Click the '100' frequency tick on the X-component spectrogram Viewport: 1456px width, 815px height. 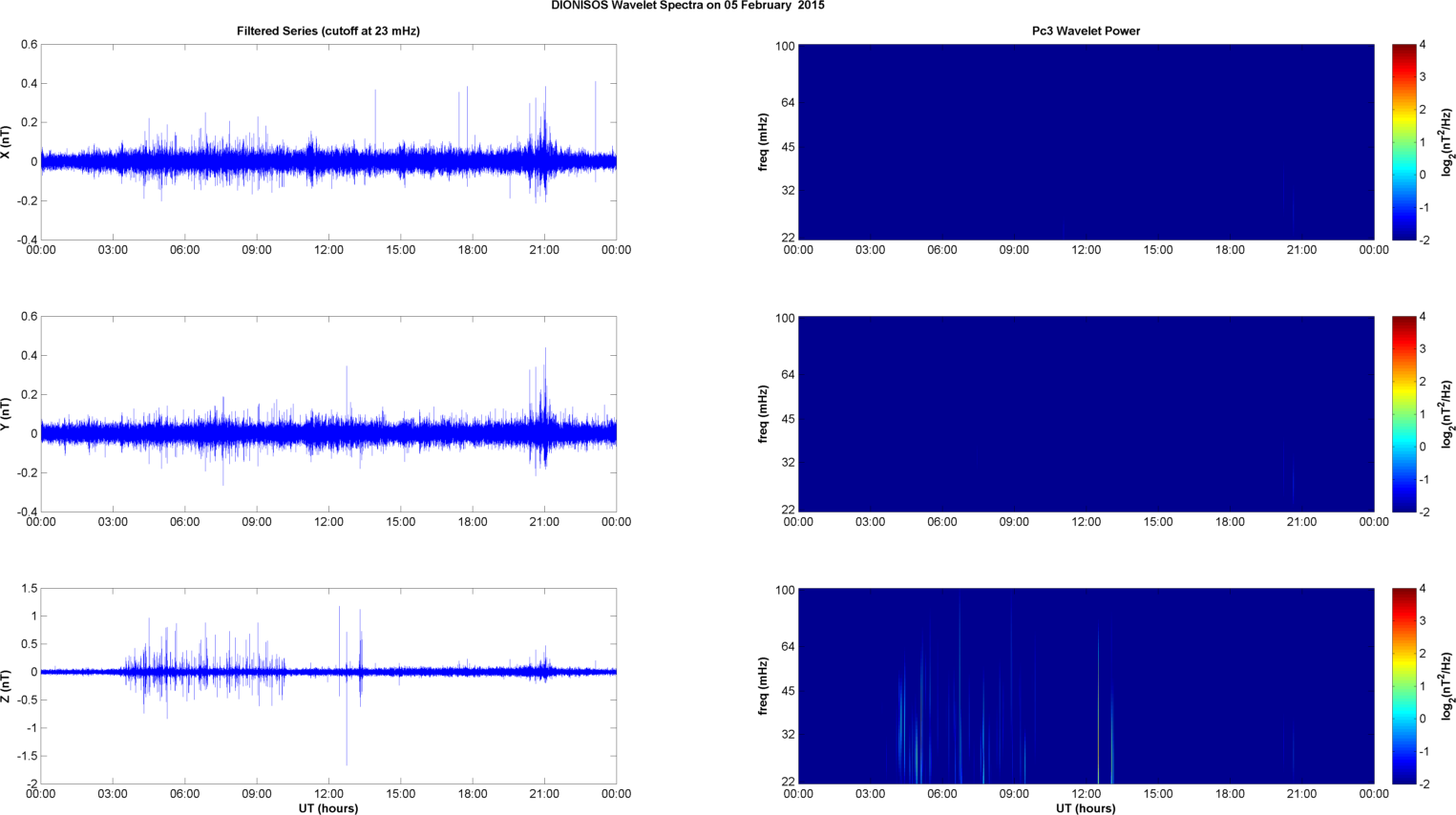(x=785, y=47)
